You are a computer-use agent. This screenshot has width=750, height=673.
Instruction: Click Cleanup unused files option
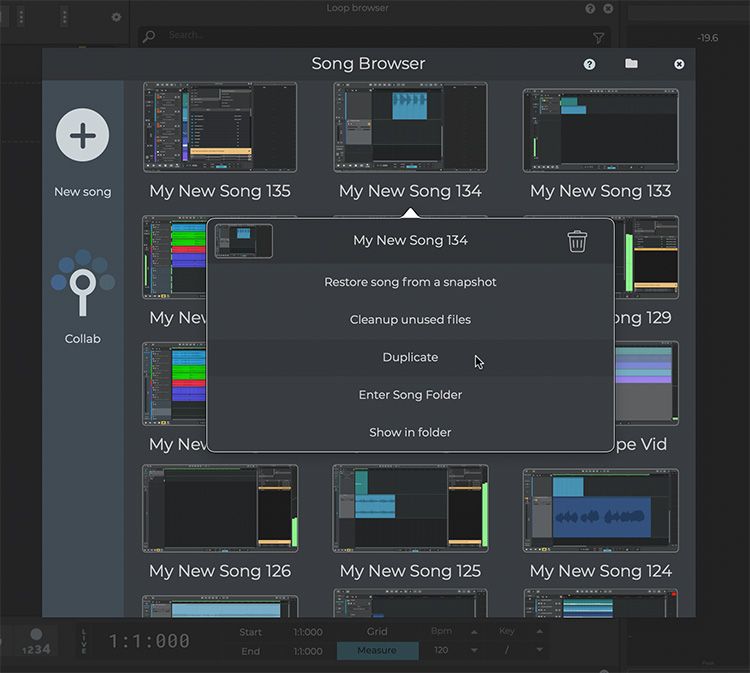(410, 320)
